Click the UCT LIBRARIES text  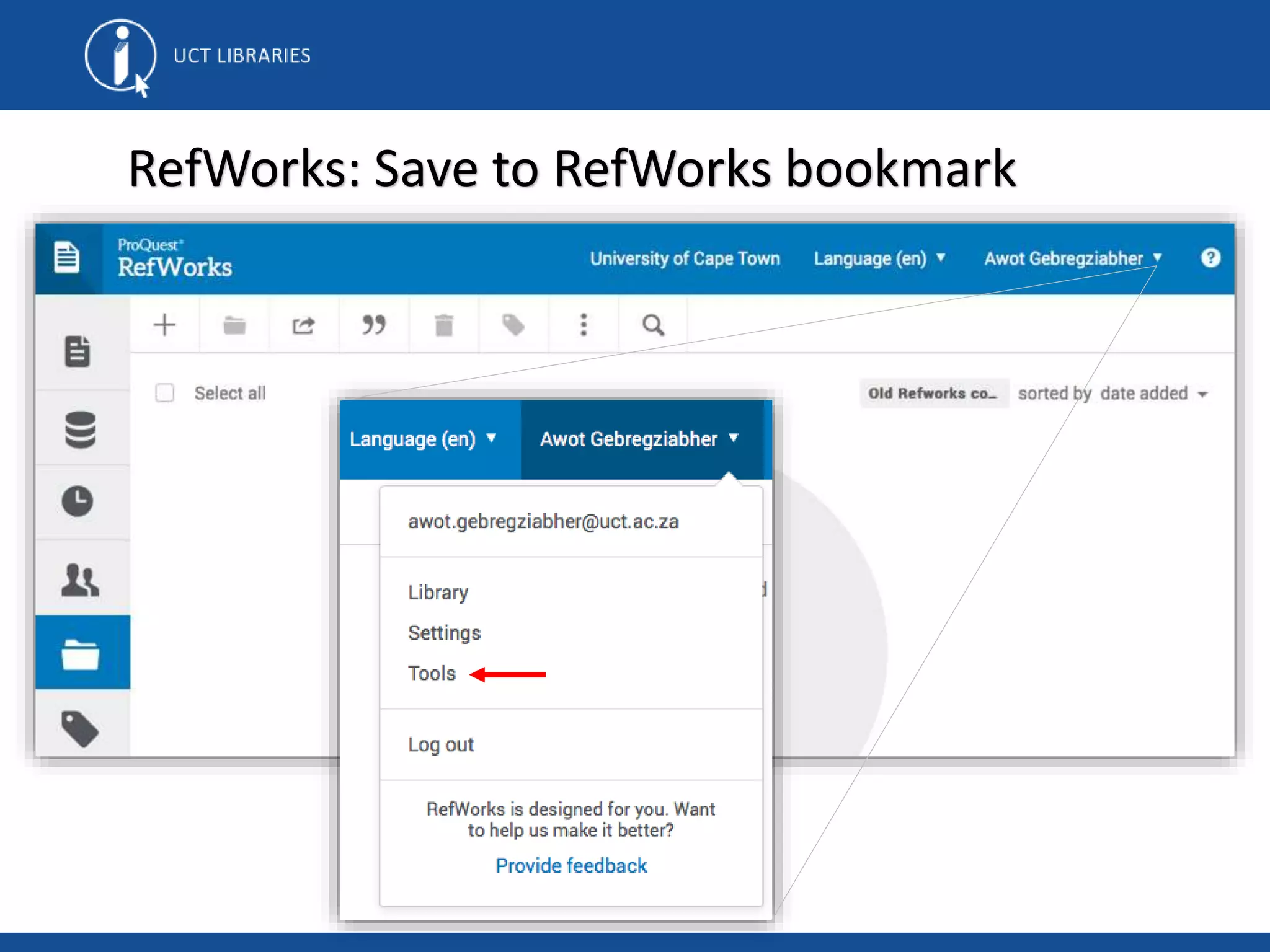242,56
